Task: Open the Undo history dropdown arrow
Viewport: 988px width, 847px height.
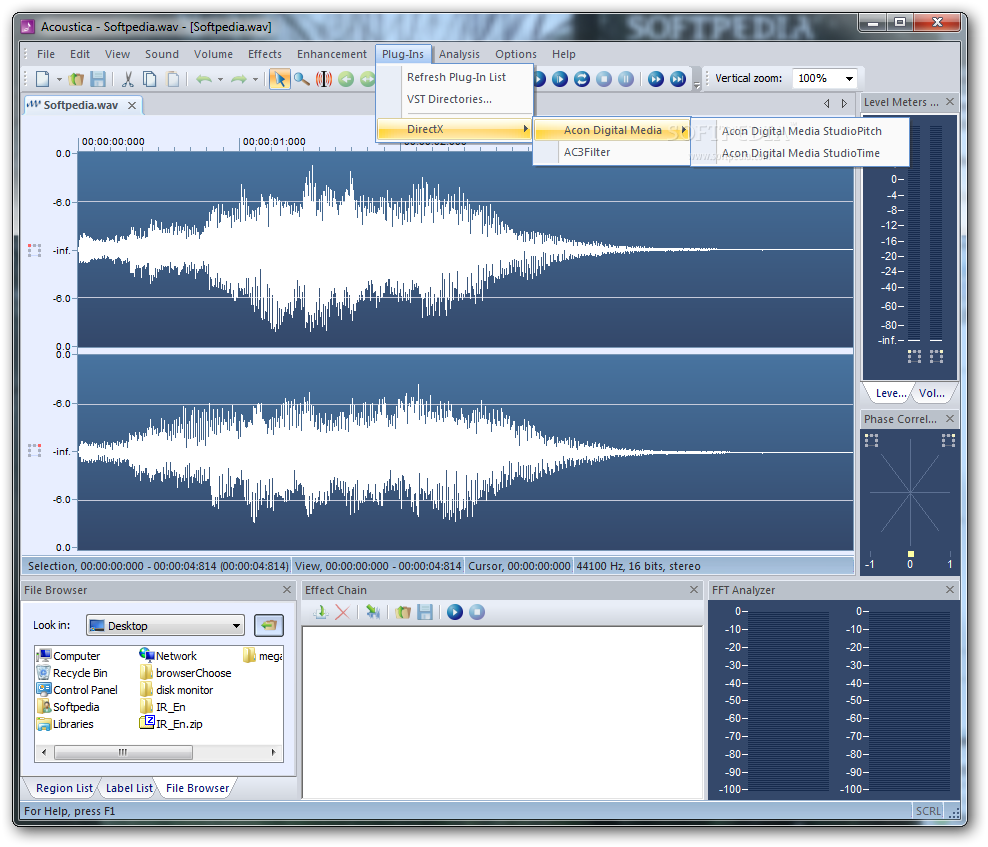Action: (x=220, y=79)
